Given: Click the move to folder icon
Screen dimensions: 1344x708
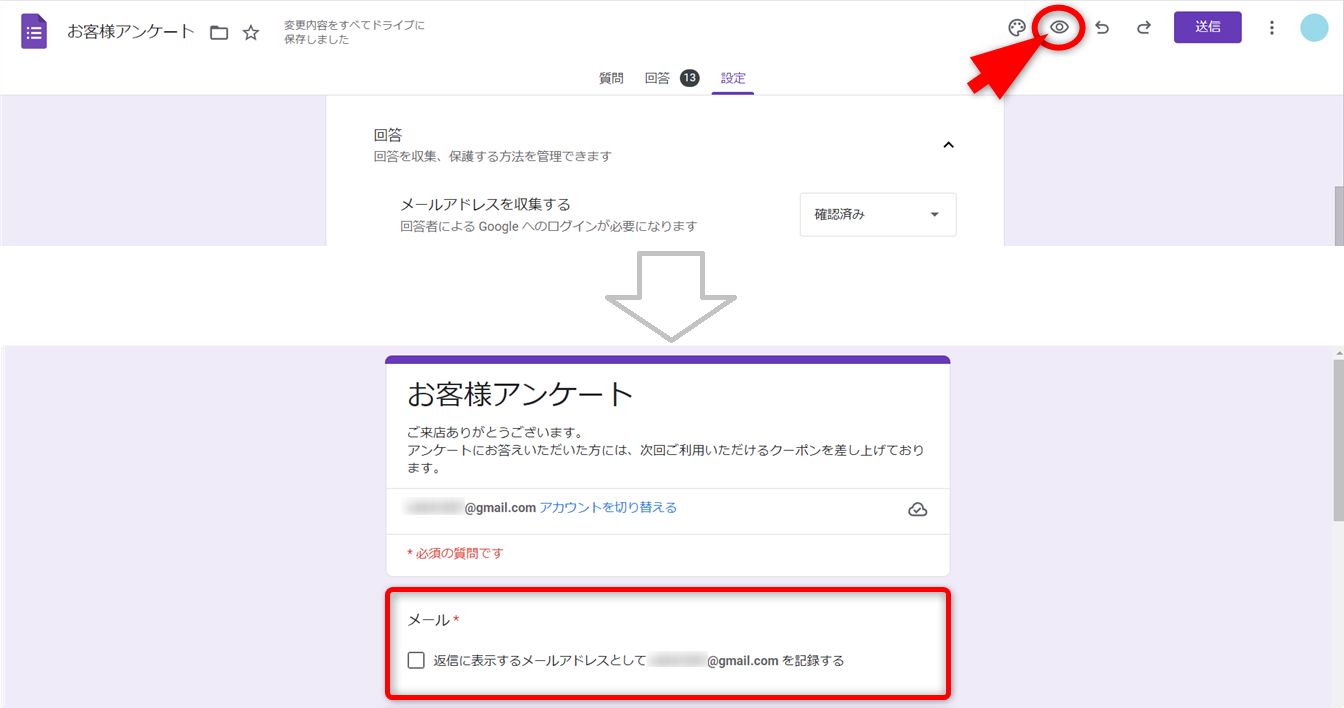Looking at the screenshot, I should (219, 32).
